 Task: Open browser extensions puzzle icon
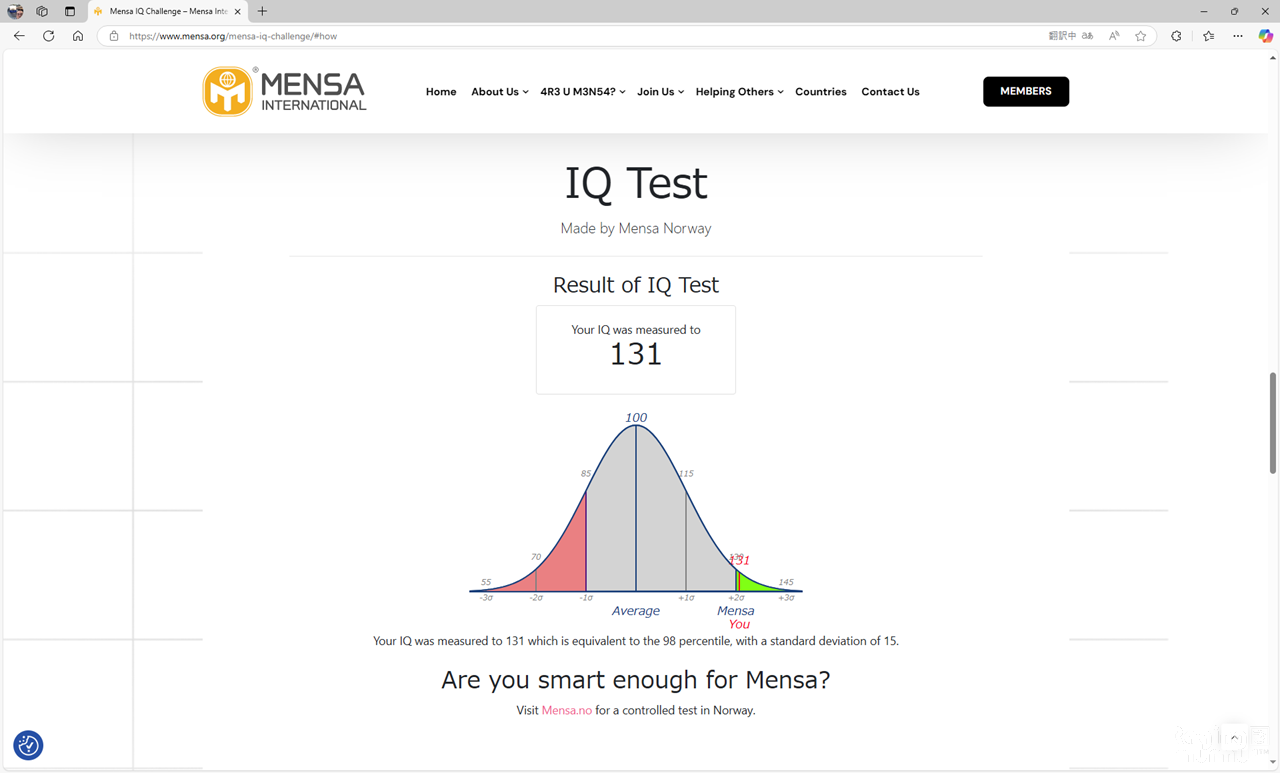pos(1176,36)
